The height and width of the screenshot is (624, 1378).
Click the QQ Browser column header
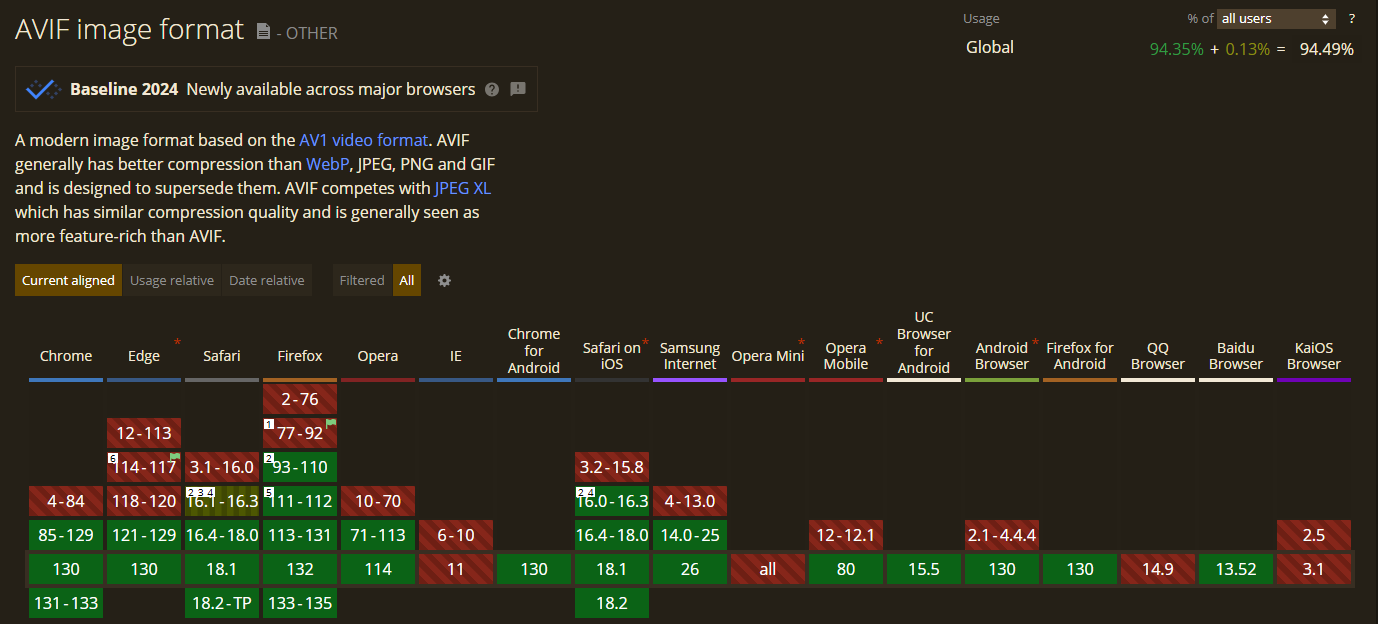[1158, 356]
